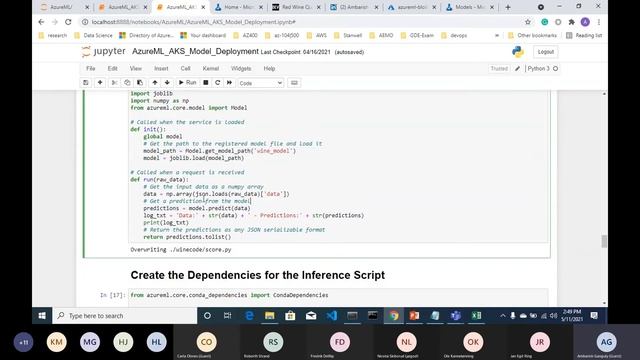Open the Cell menu
640x360 pixels.
point(185,69)
